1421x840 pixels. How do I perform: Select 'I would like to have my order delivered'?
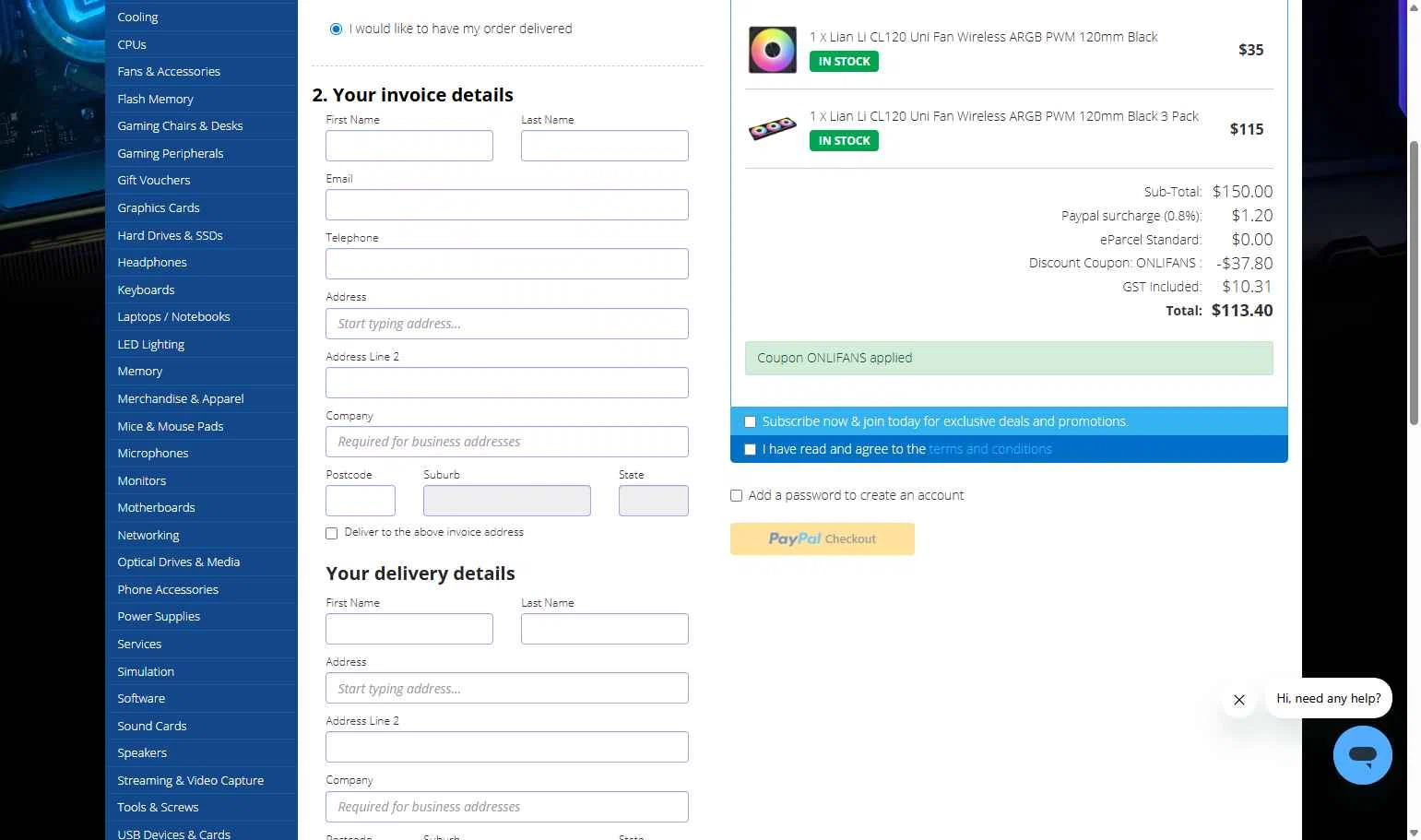click(x=336, y=30)
